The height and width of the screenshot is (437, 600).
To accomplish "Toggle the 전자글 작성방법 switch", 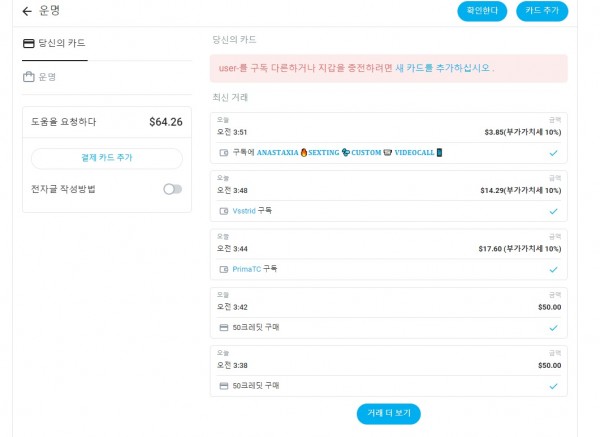I will [173, 189].
